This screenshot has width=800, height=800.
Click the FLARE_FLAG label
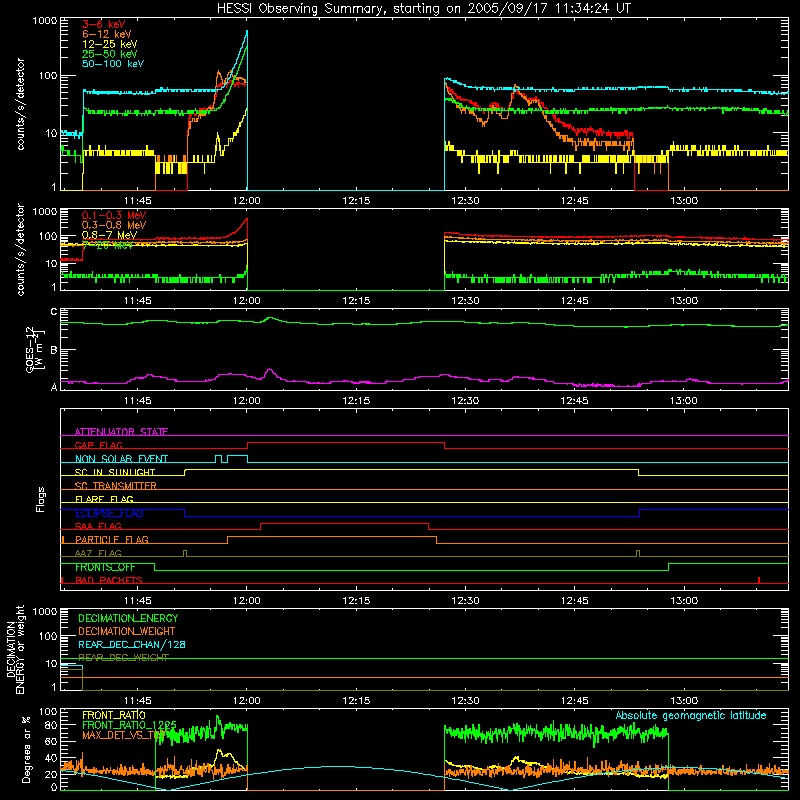[104, 499]
